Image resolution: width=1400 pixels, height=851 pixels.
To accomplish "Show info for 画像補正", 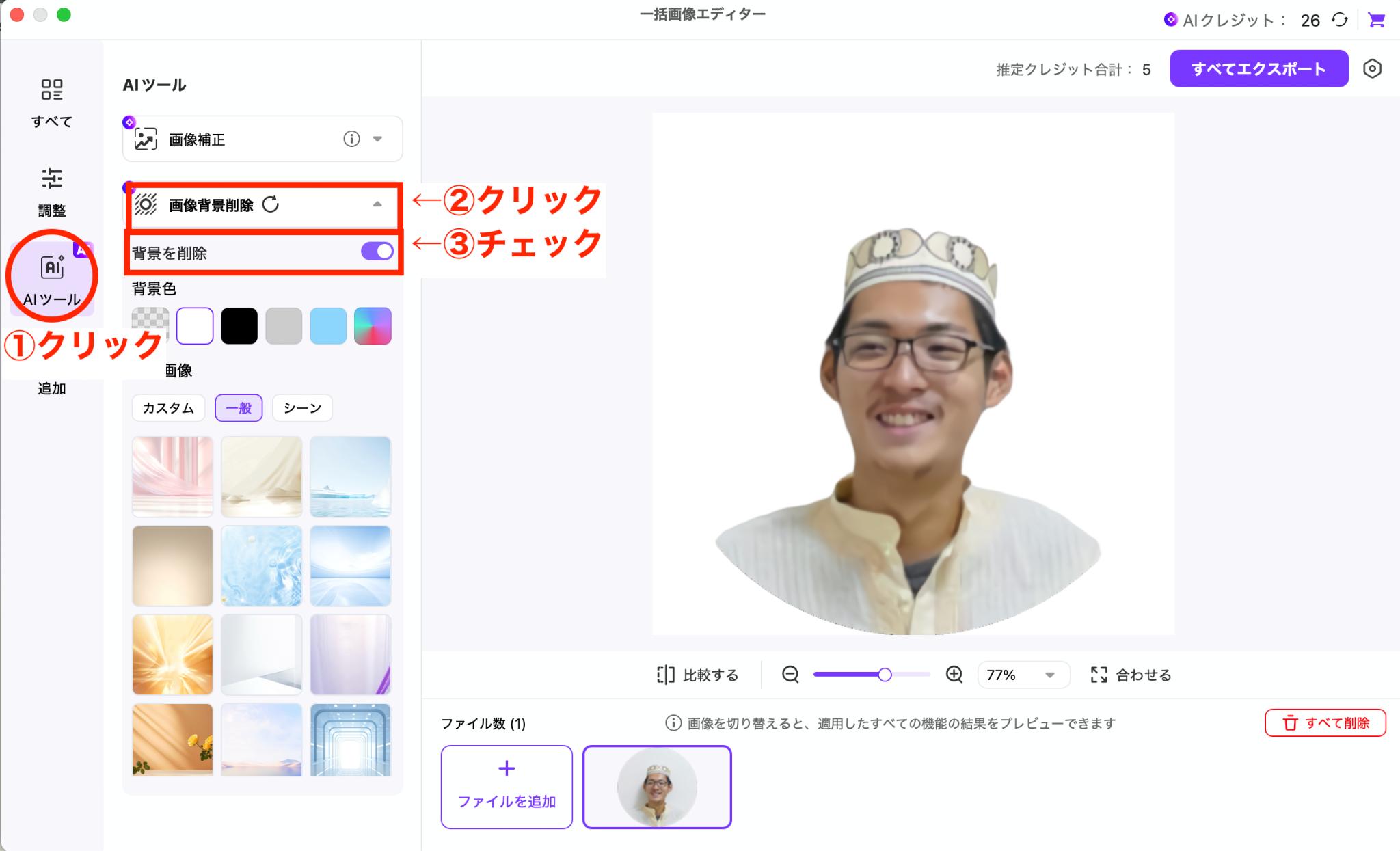I will point(351,139).
